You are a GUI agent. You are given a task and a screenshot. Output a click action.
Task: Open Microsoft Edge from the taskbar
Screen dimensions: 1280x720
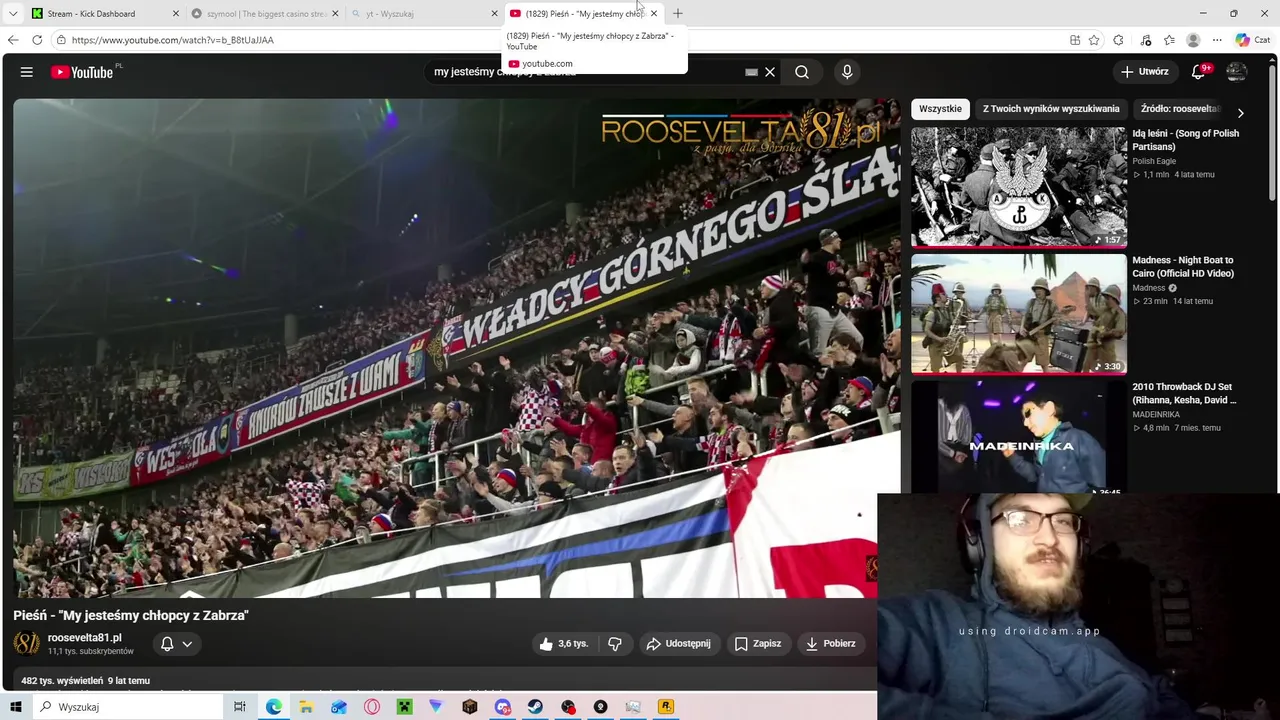point(273,707)
